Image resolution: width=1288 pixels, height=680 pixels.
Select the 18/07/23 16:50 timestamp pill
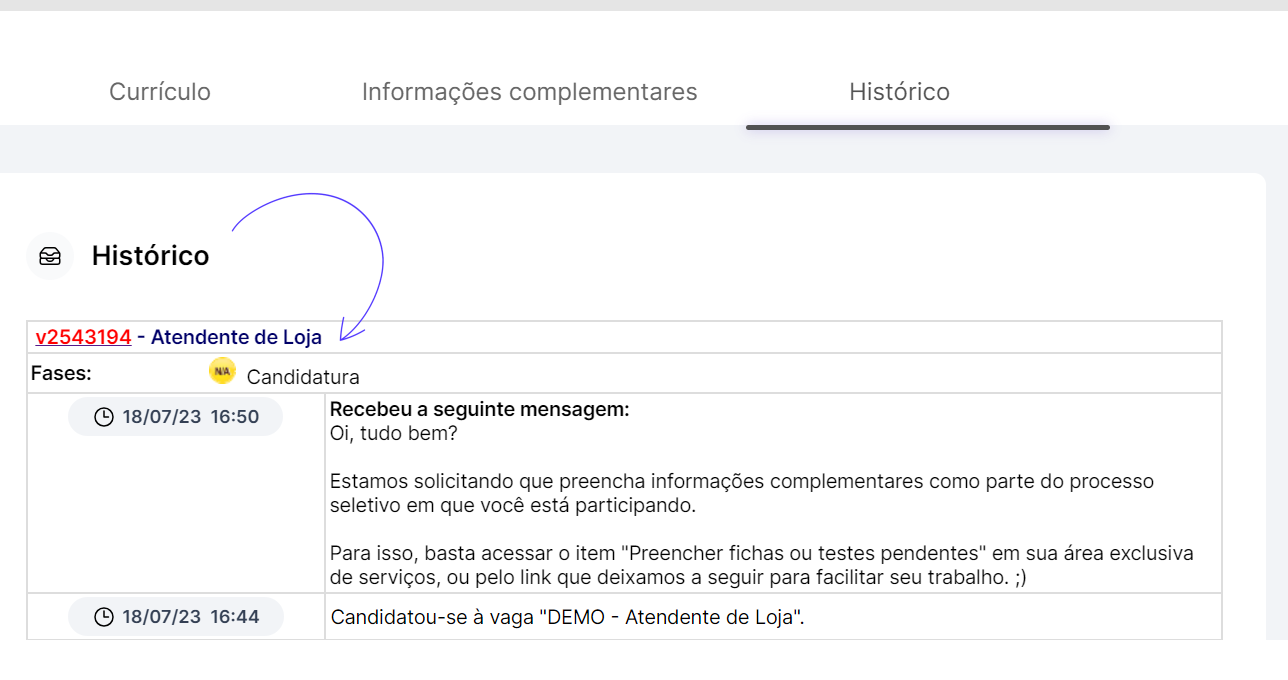pyautogui.click(x=175, y=417)
